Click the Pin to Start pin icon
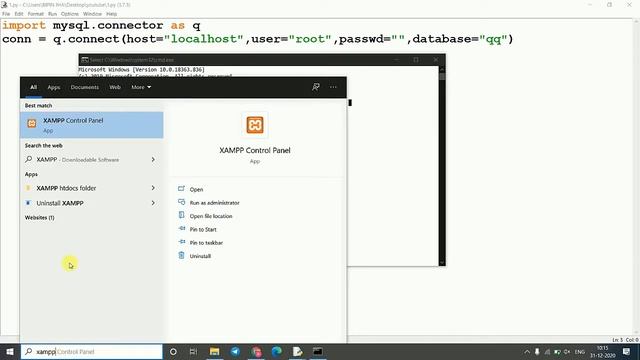The height and width of the screenshot is (360, 640). [181, 229]
